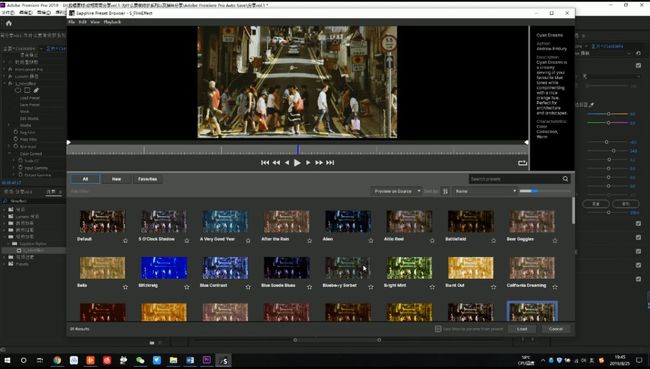Select the pen mask tool in S_FilmEffect
Viewport: 650px width, 369px height.
click(x=36, y=90)
